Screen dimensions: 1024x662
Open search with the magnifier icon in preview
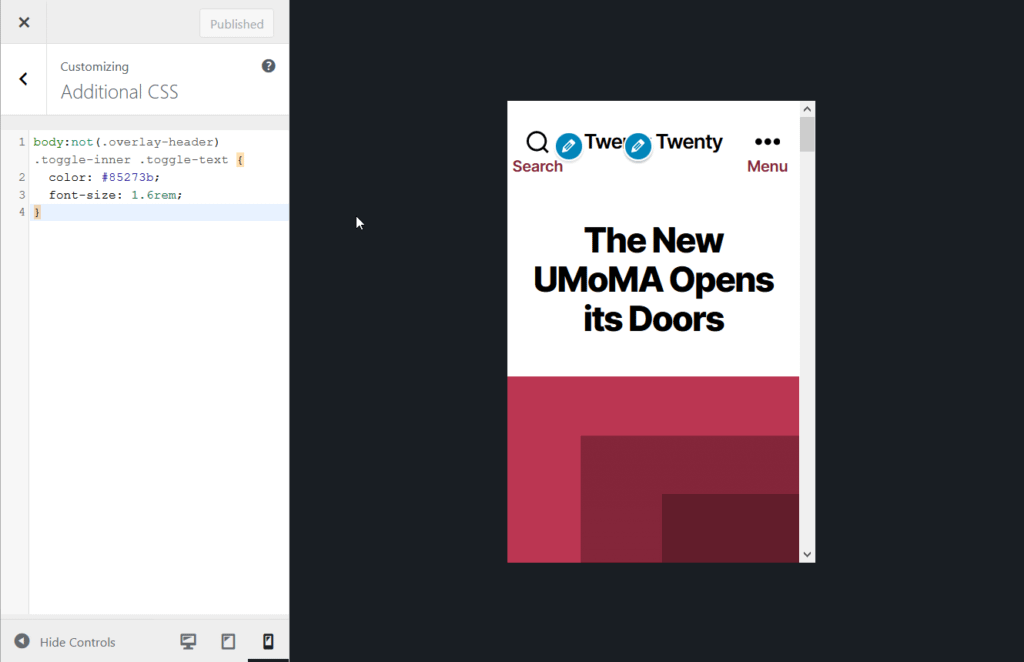538,142
